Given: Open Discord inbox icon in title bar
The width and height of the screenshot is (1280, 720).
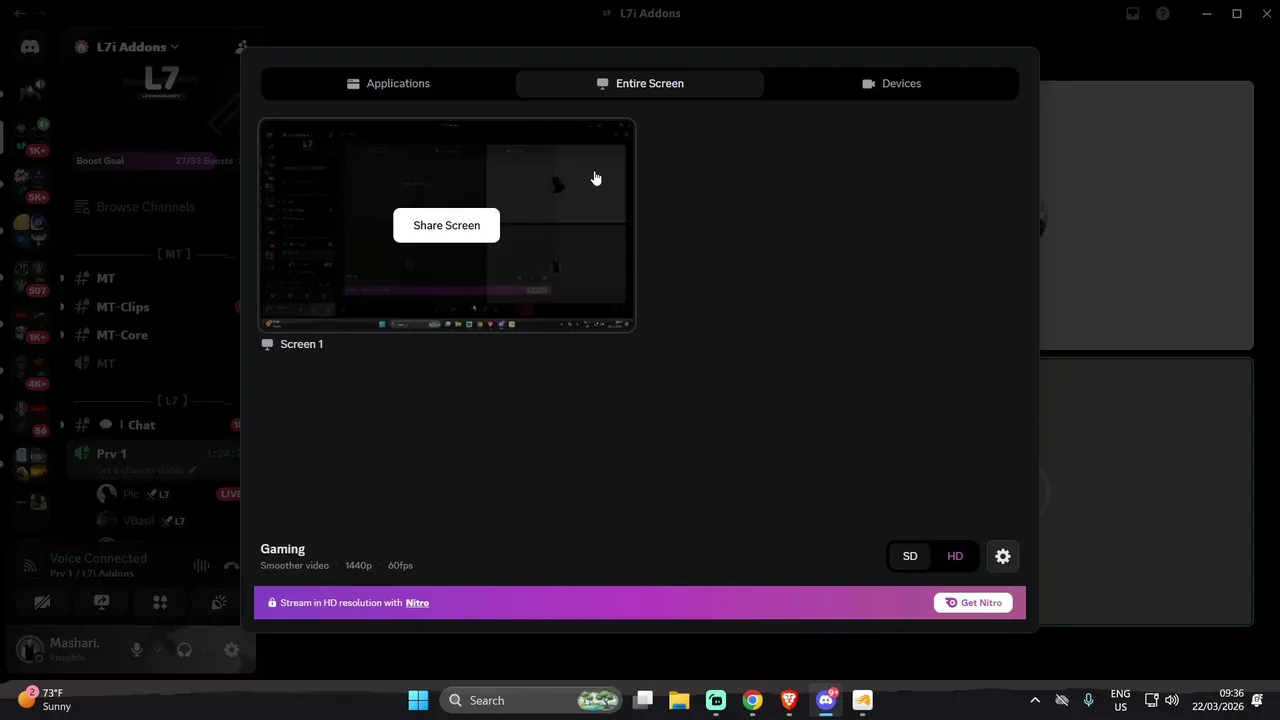Looking at the screenshot, I should (1133, 14).
